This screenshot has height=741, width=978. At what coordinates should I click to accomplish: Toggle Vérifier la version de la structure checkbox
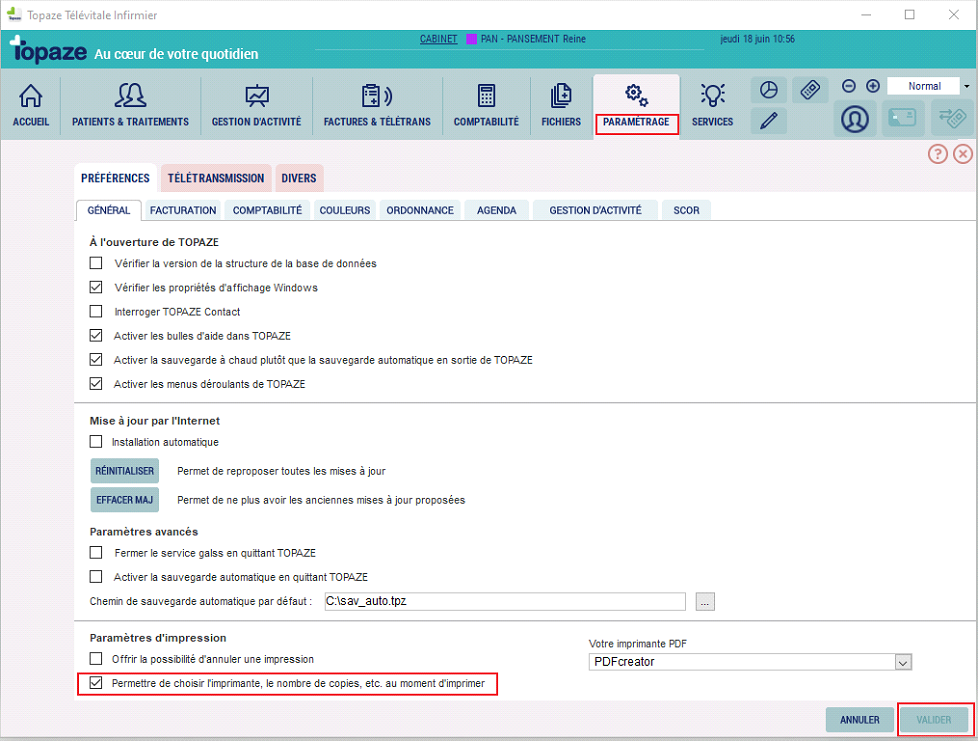(x=95, y=263)
